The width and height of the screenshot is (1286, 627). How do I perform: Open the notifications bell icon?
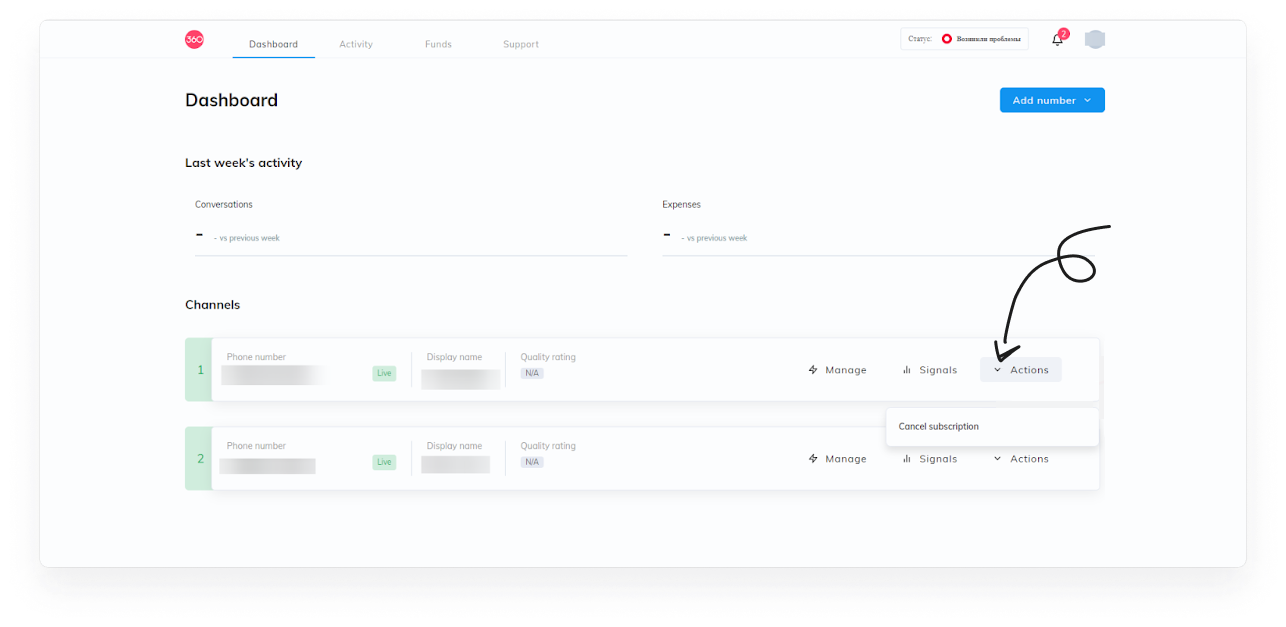(x=1057, y=40)
